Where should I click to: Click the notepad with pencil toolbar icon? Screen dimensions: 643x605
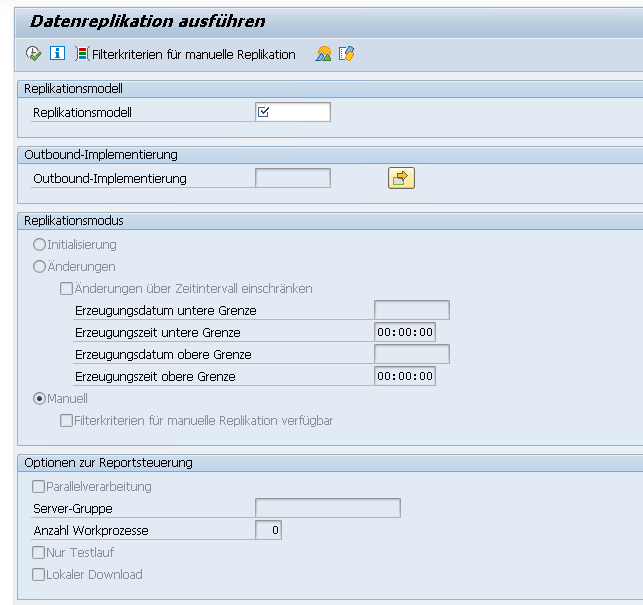pyautogui.click(x=347, y=54)
